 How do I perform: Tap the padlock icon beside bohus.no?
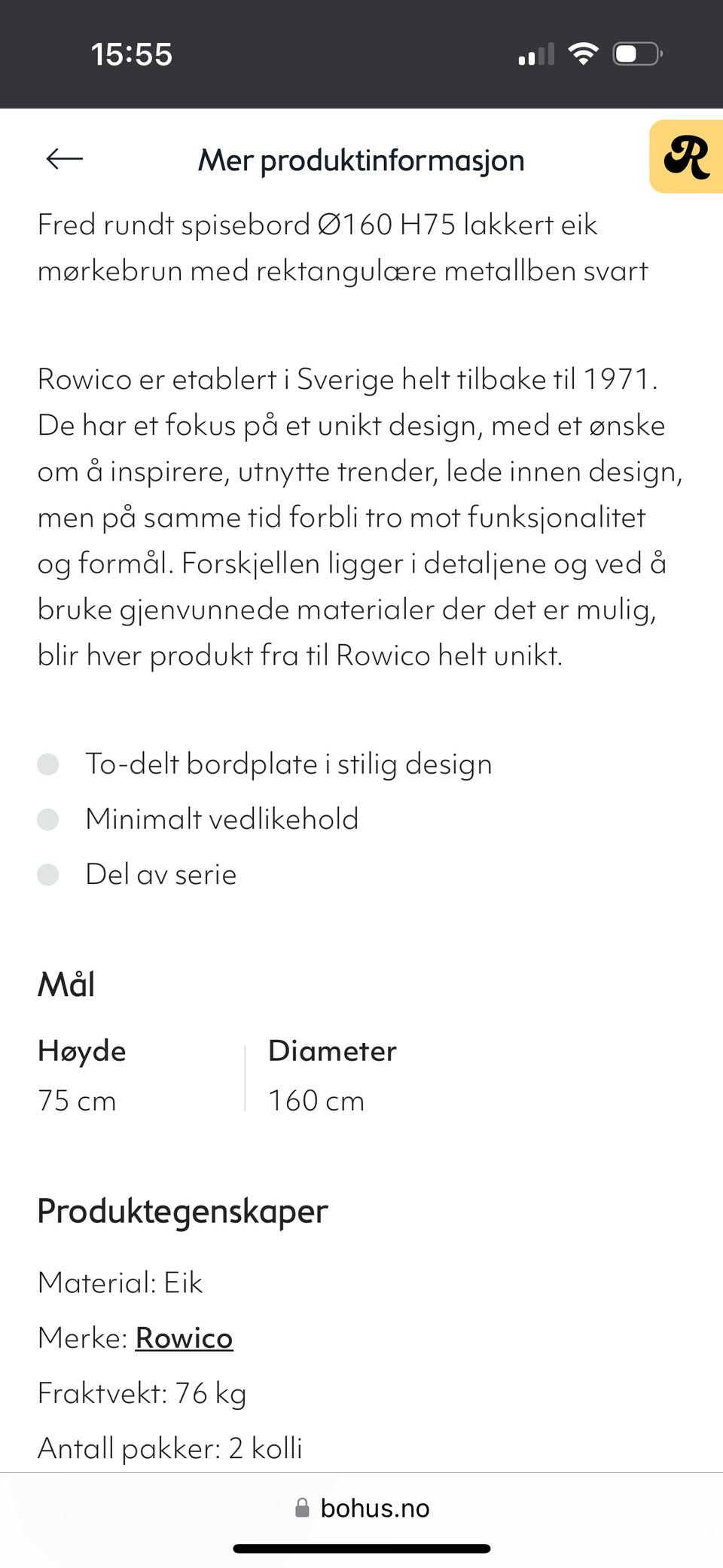[302, 1508]
